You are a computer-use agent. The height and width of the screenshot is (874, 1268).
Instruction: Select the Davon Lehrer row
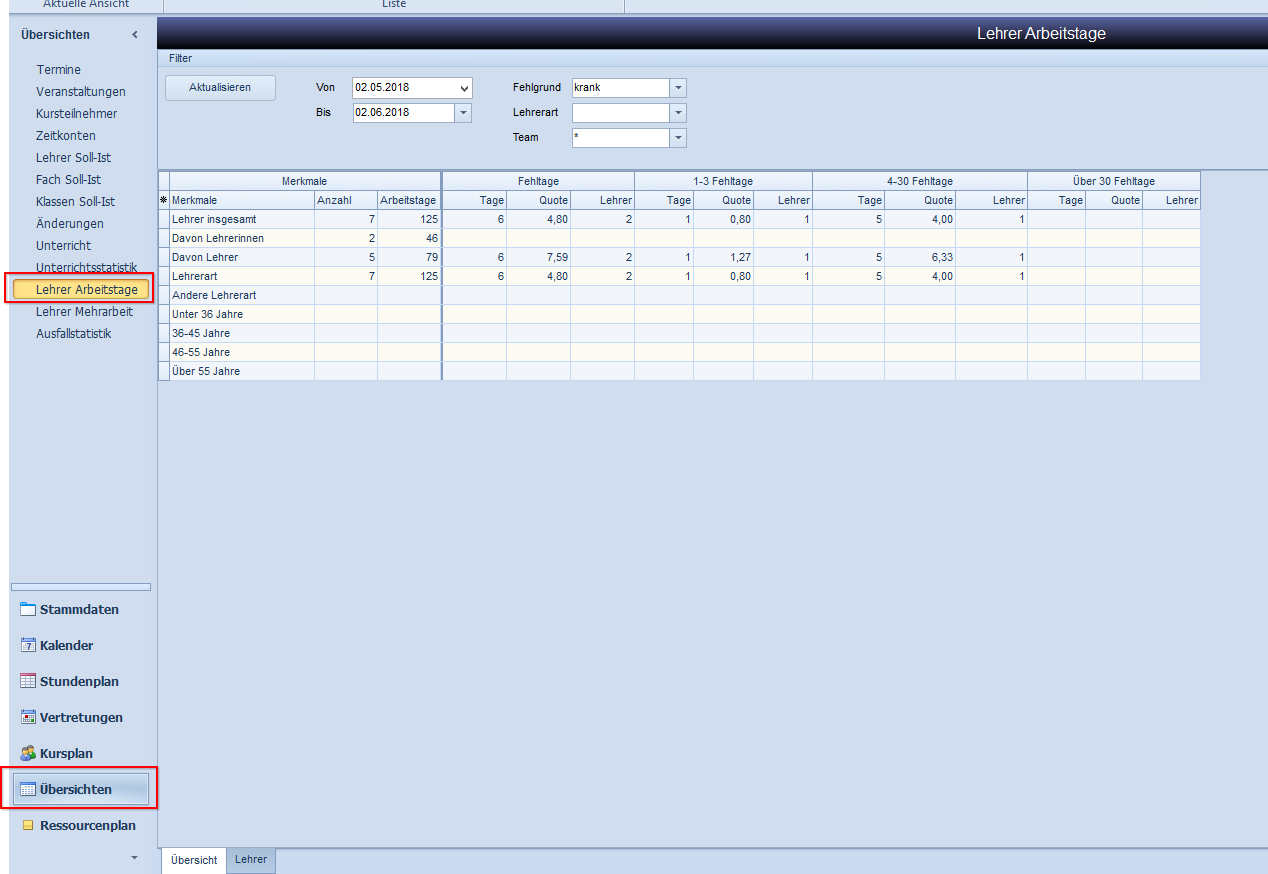point(679,257)
